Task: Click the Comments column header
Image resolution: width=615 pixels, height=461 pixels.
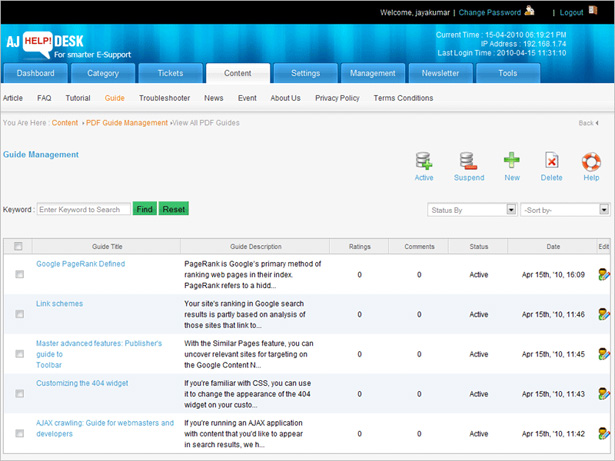Action: click(419, 247)
